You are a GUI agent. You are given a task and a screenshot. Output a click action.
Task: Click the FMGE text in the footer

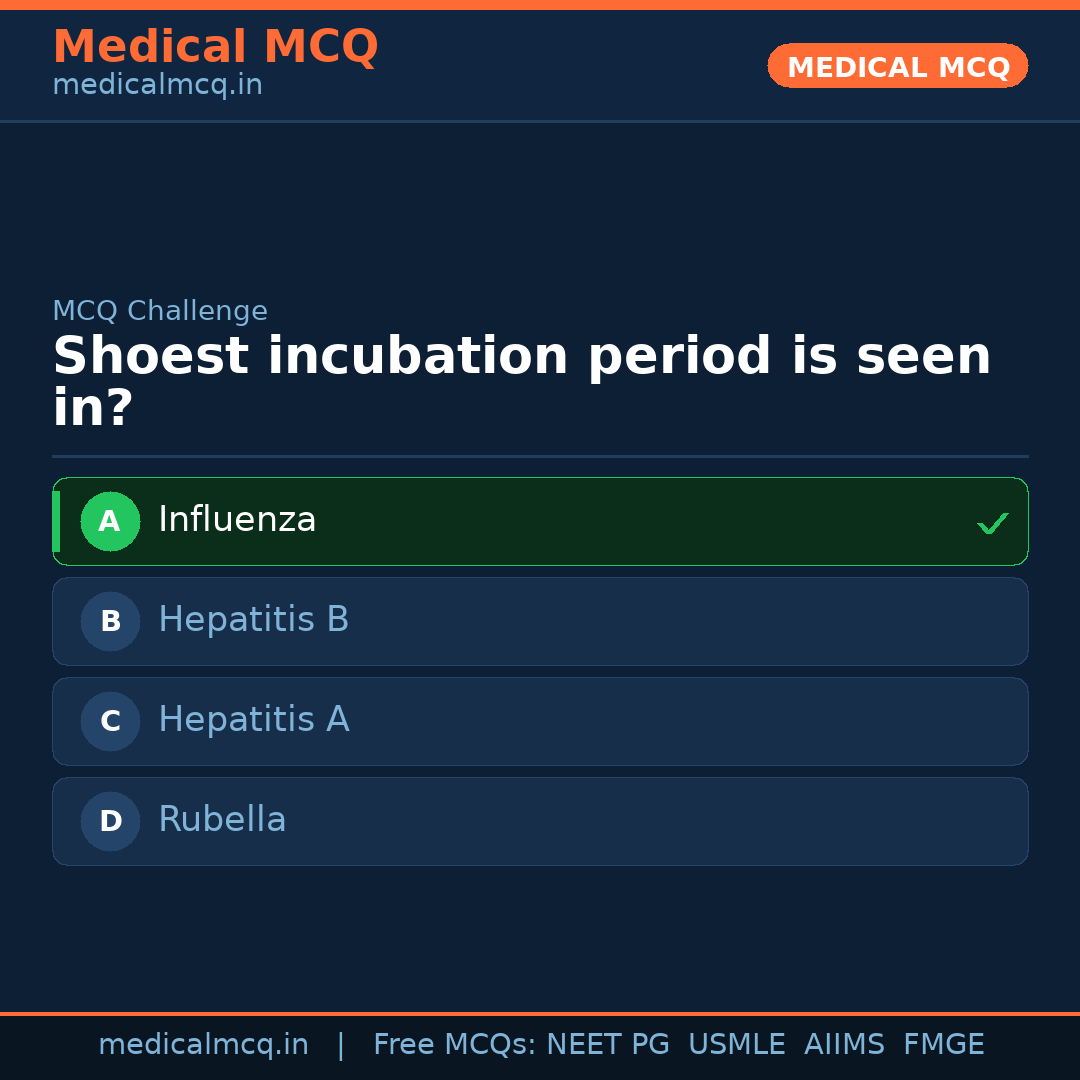(943, 1044)
